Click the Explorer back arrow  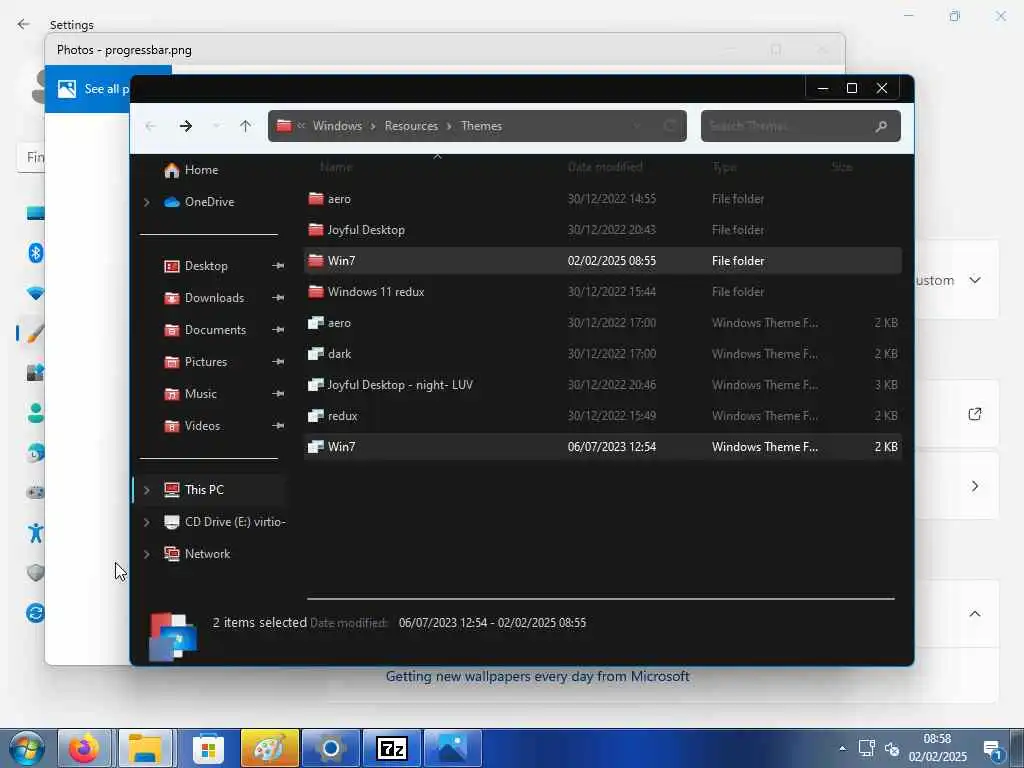click(151, 126)
